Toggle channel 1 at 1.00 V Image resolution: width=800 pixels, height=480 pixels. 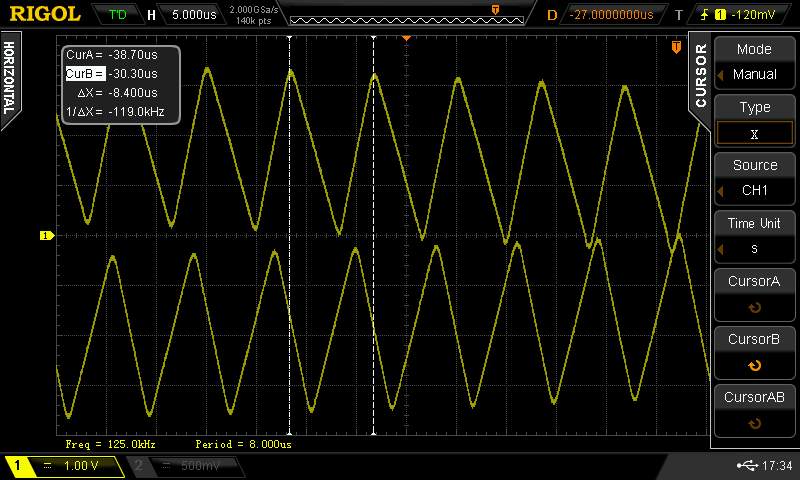coord(60,466)
